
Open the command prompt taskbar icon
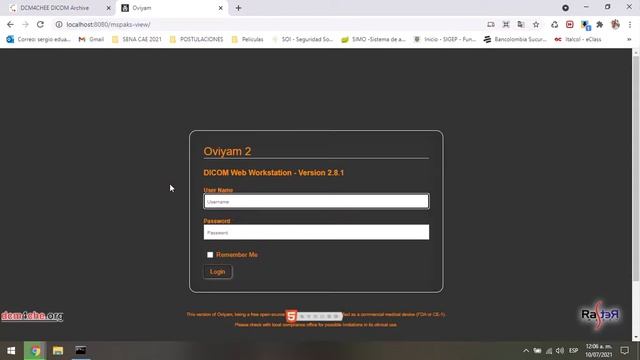(81, 351)
